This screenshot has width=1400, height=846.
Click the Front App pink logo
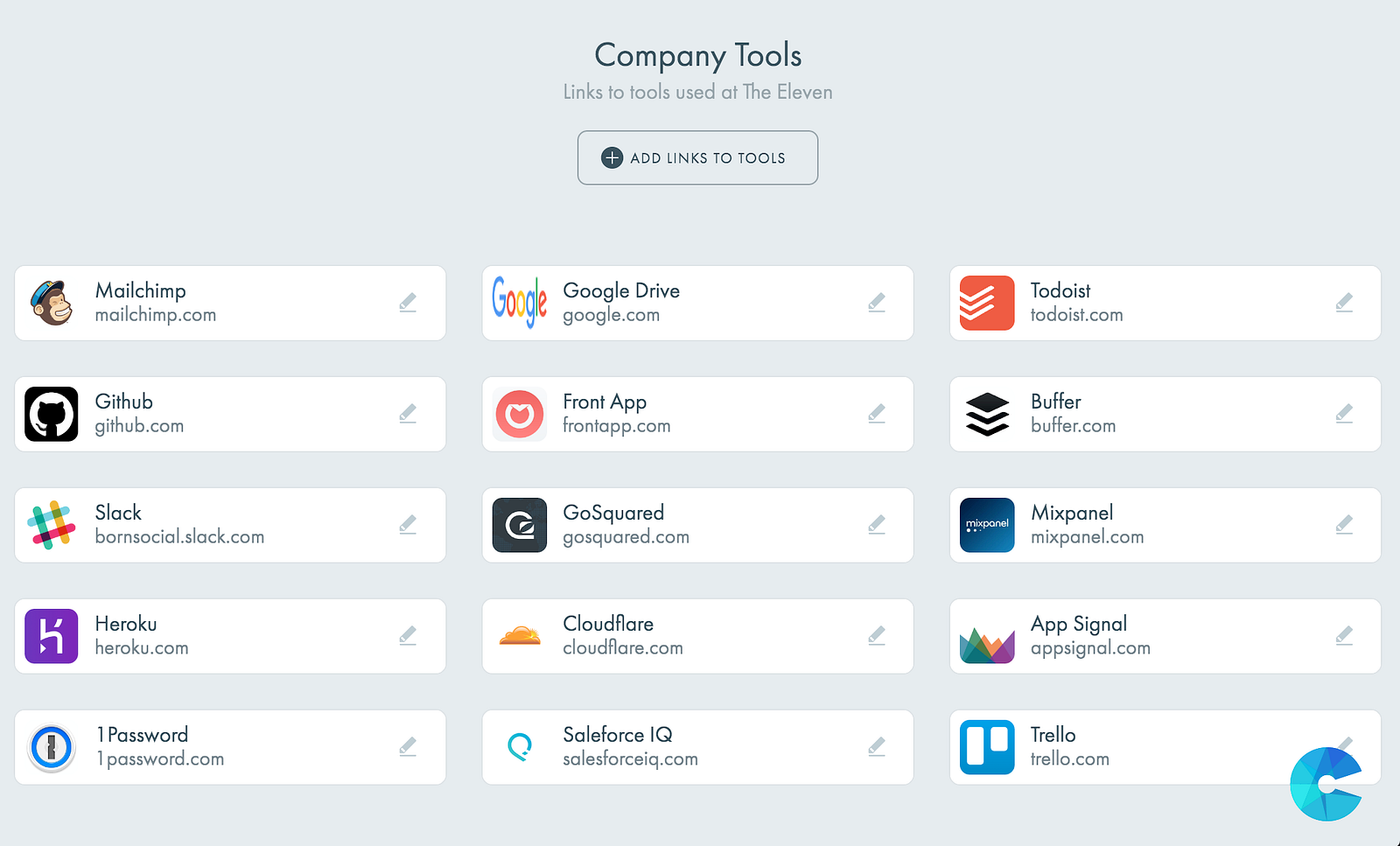[x=520, y=414]
